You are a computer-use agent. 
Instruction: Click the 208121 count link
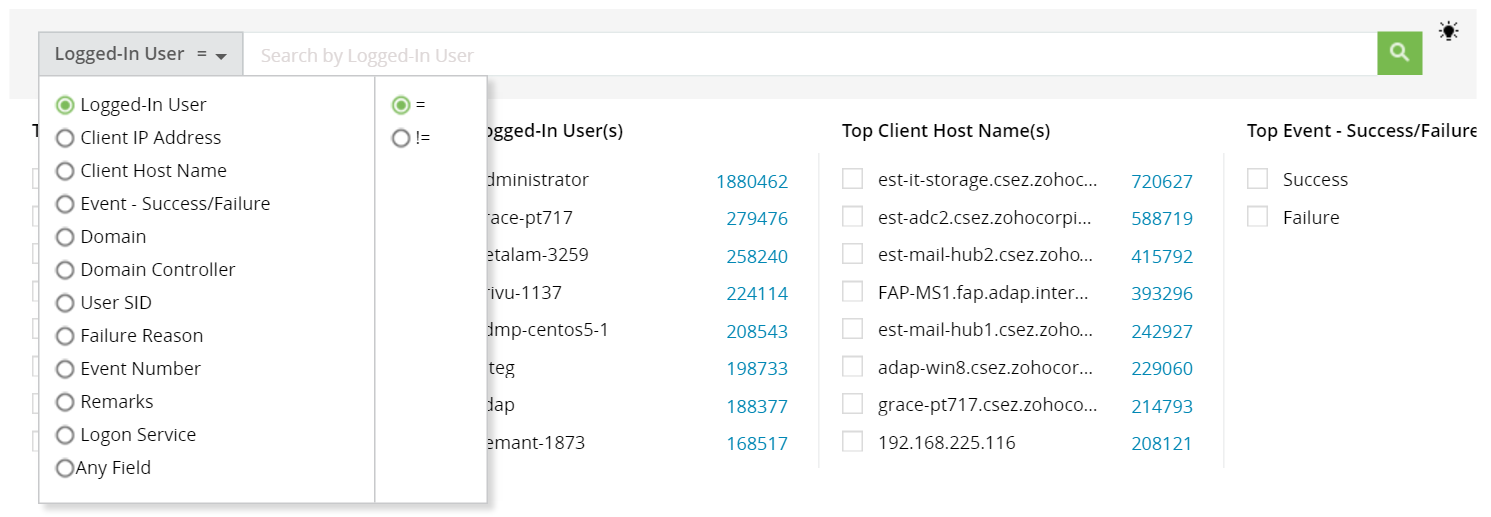1161,444
